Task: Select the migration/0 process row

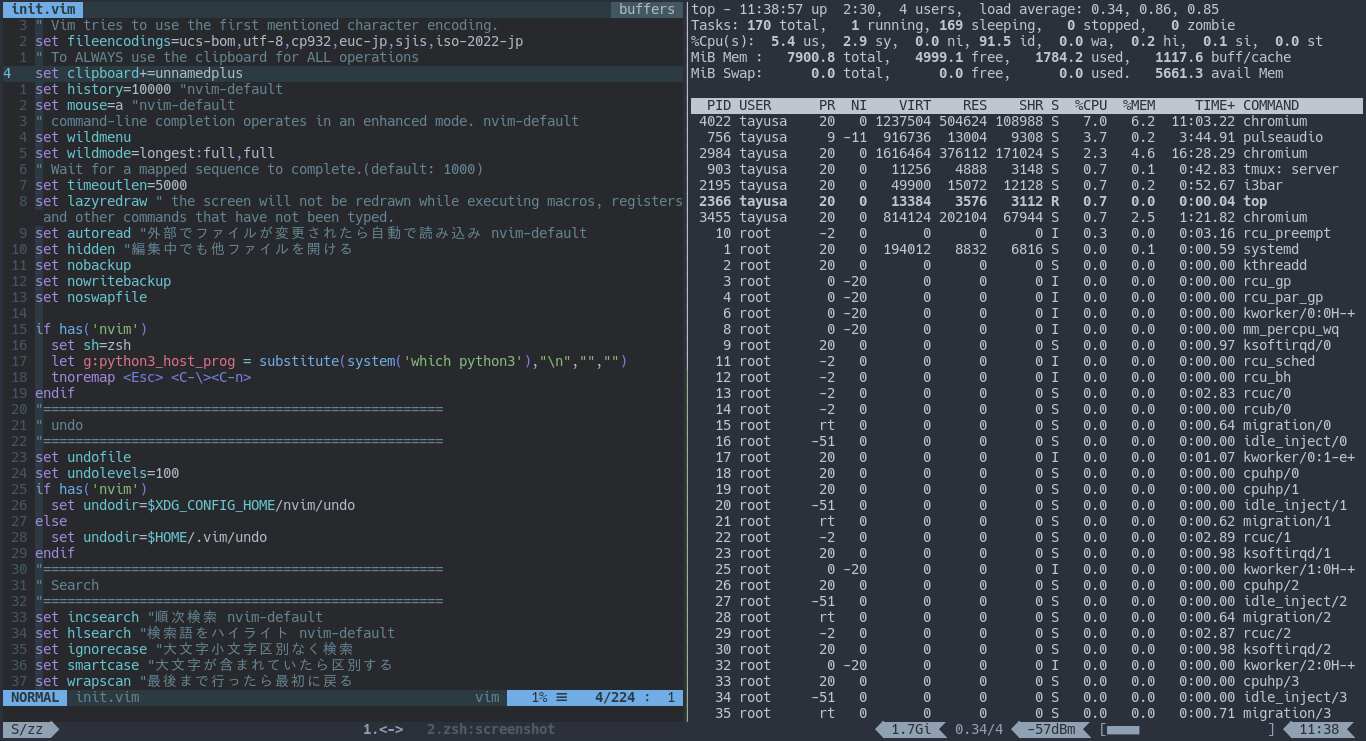Action: tap(1026, 425)
